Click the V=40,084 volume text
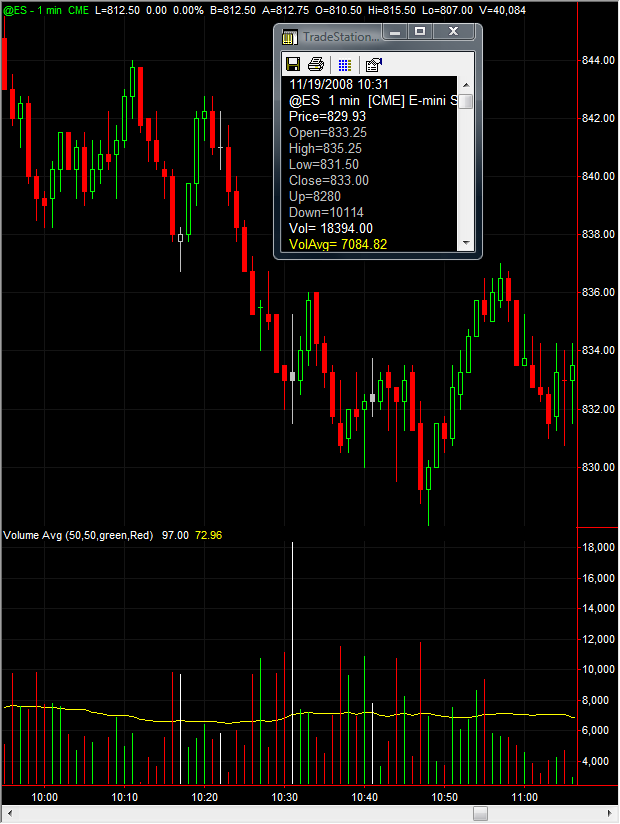 (502, 11)
